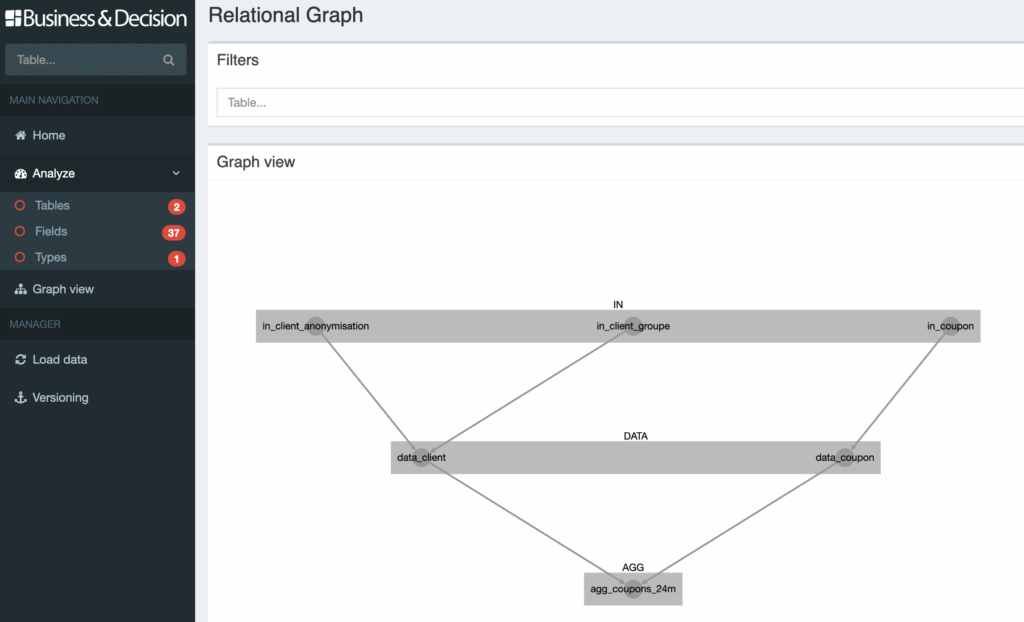Click the Business & Decision logo
This screenshot has height=622, width=1024.
pyautogui.click(x=97, y=19)
